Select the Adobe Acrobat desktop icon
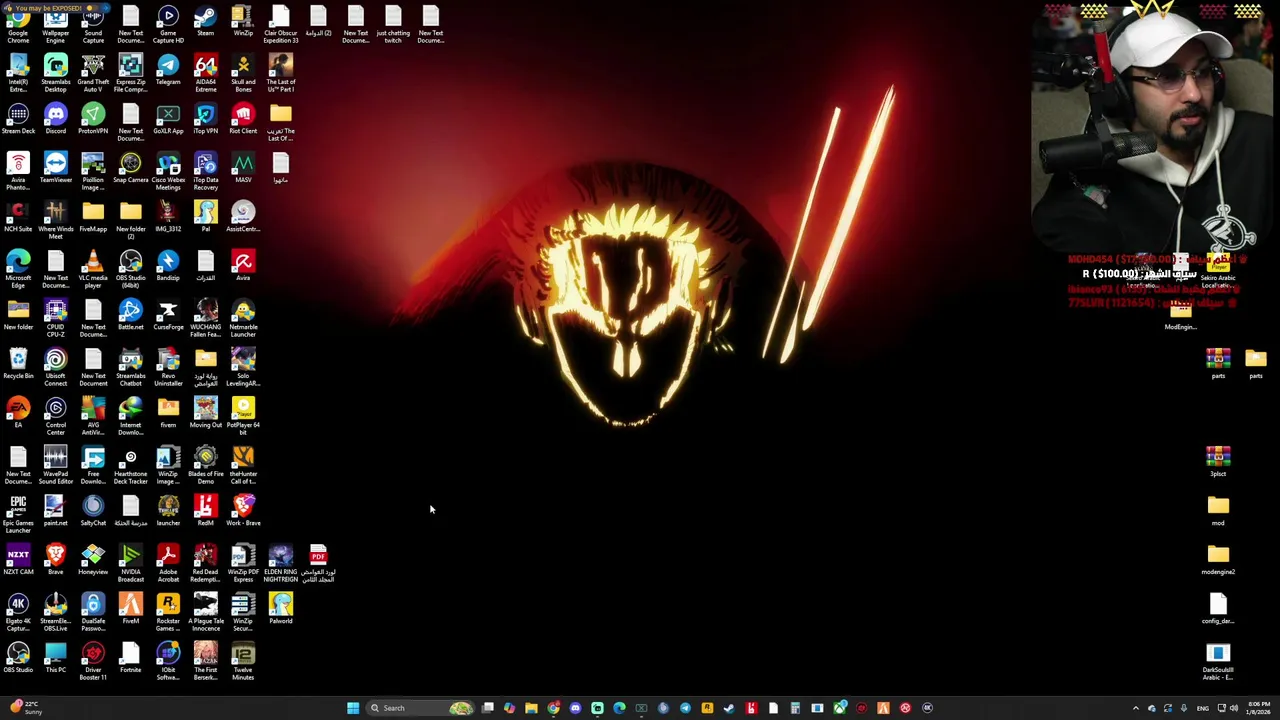 [x=168, y=564]
